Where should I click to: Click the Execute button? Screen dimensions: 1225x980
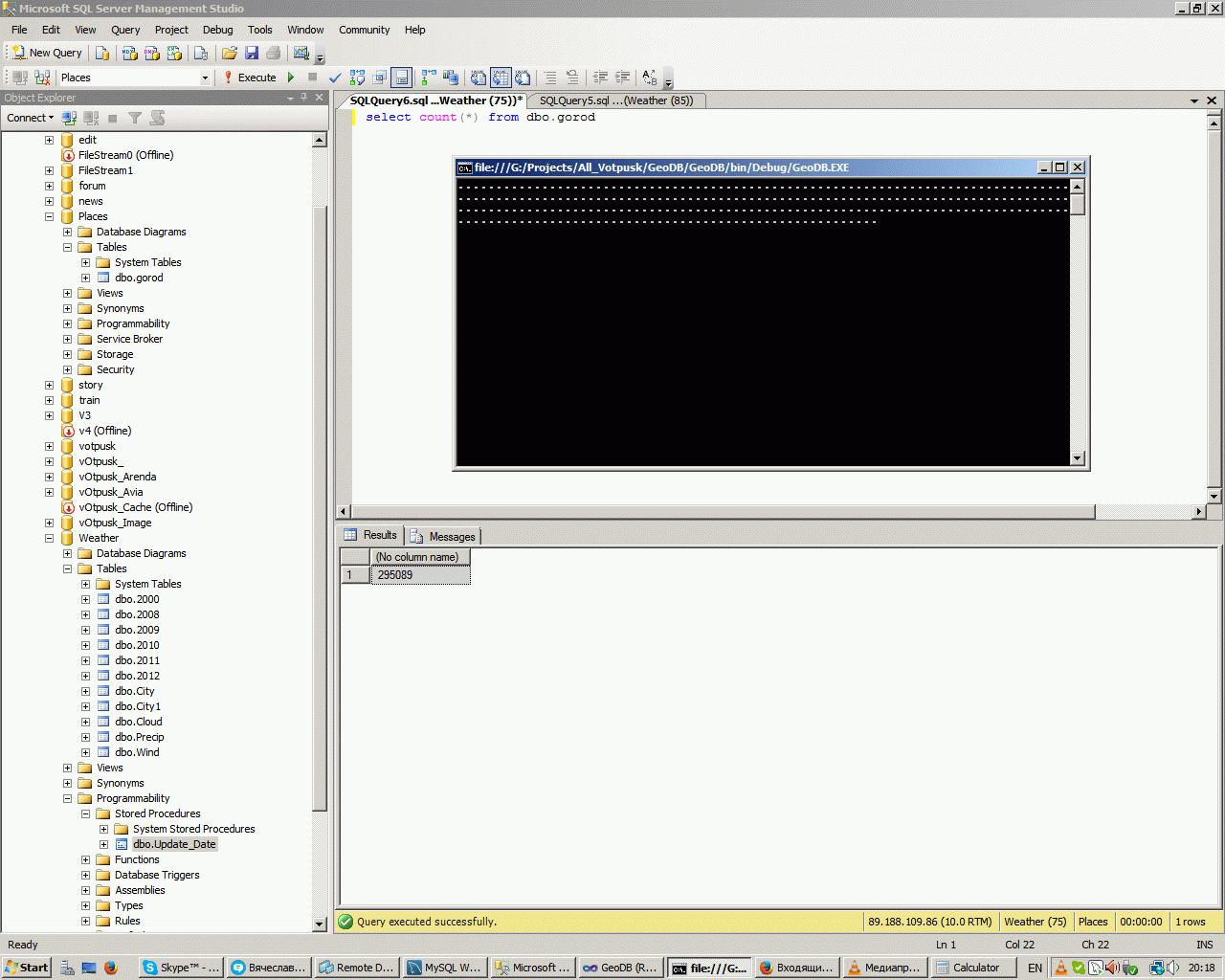coord(250,78)
